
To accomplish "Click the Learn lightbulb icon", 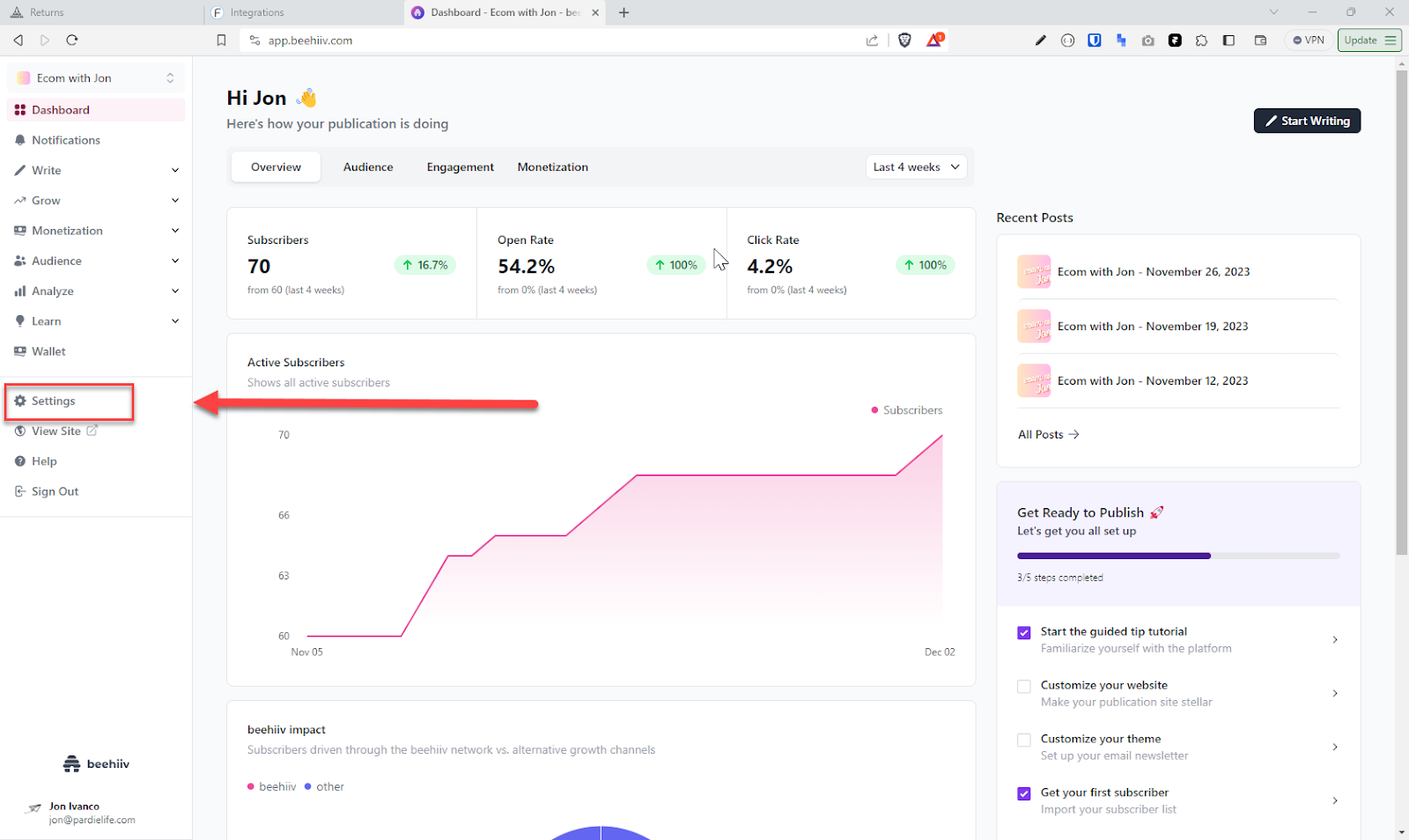I will pyautogui.click(x=19, y=321).
